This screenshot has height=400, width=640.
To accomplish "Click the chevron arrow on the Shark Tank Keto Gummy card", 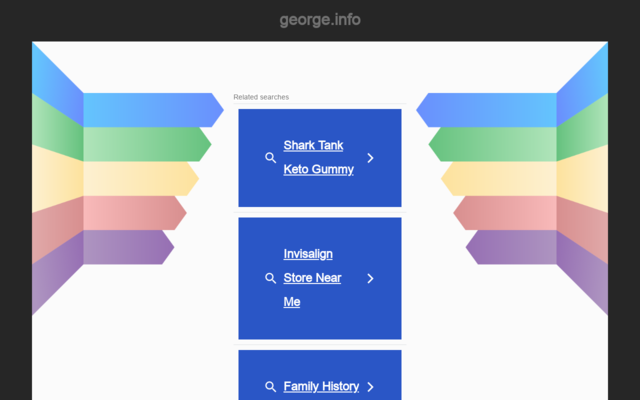I will click(x=370, y=158).
